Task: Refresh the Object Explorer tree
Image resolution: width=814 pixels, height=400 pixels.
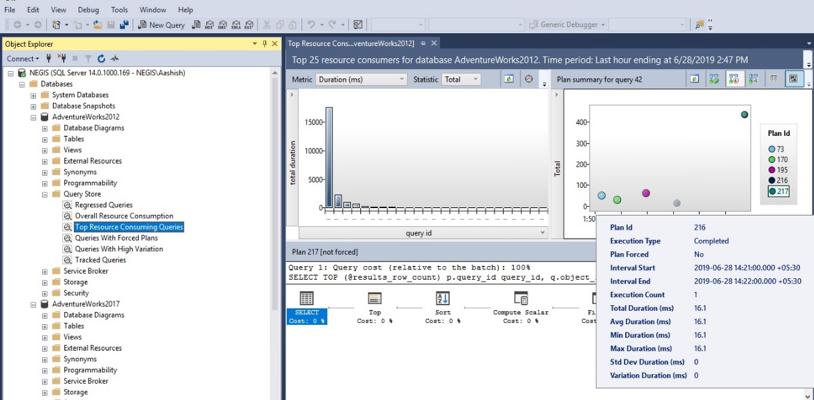Action: point(101,59)
